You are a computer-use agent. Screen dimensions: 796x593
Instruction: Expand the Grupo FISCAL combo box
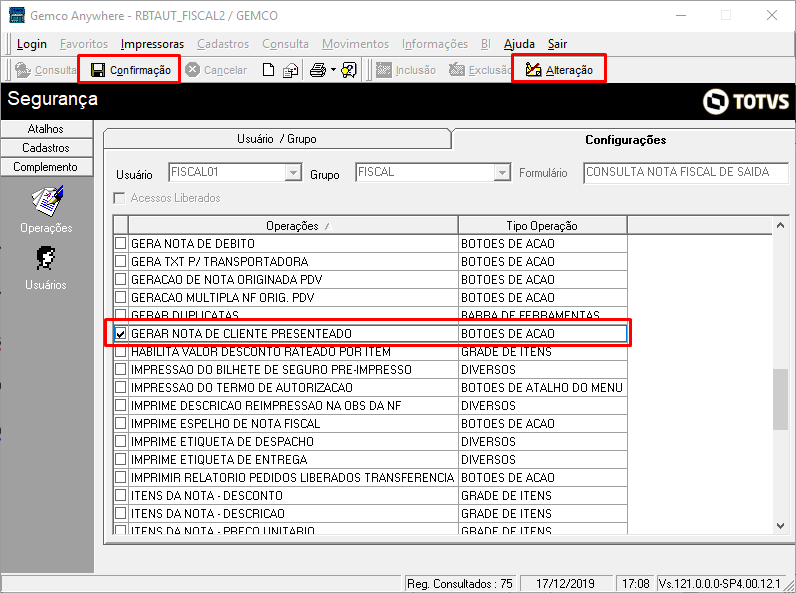[x=502, y=173]
